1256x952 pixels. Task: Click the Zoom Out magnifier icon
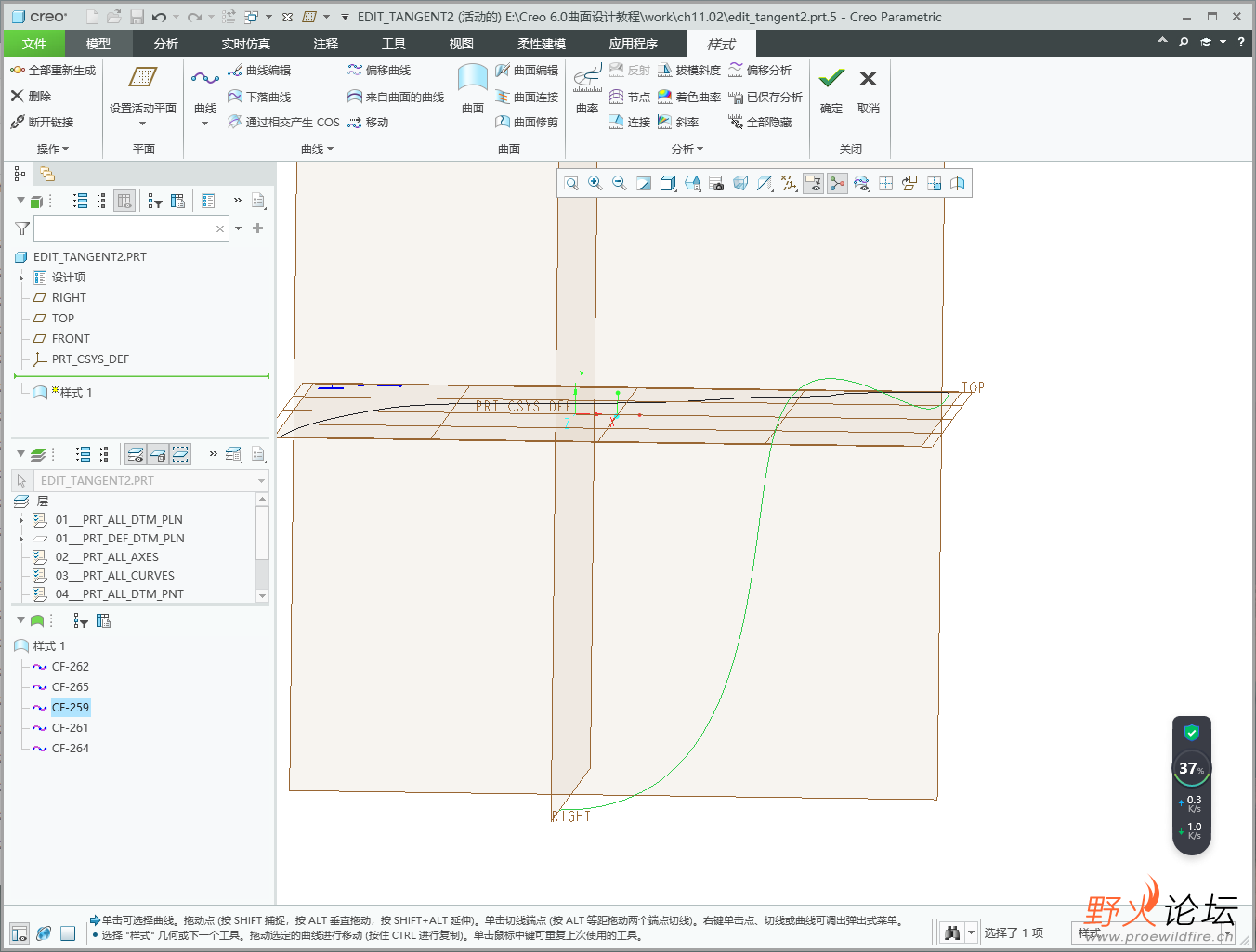[620, 184]
